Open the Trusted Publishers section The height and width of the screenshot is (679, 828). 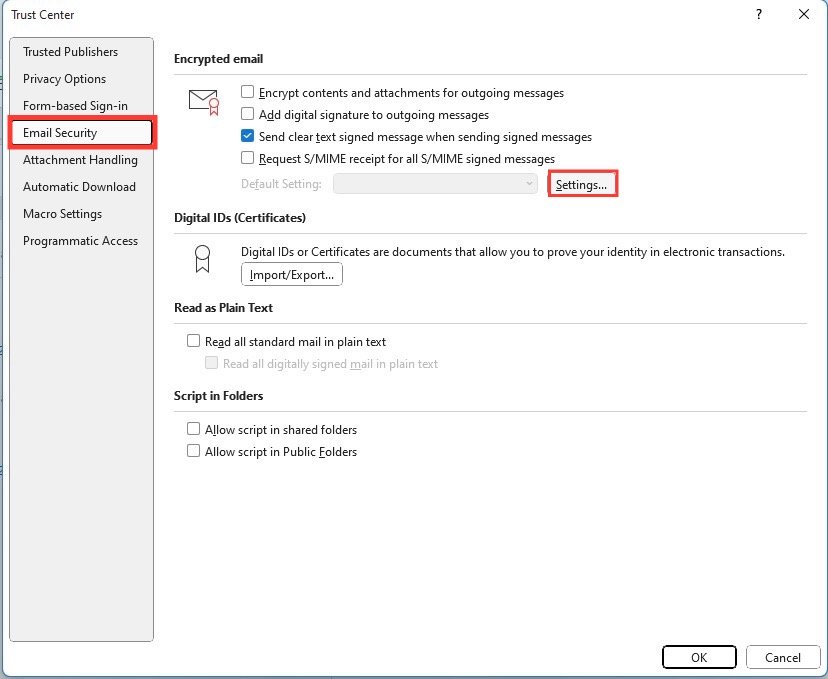(x=70, y=52)
